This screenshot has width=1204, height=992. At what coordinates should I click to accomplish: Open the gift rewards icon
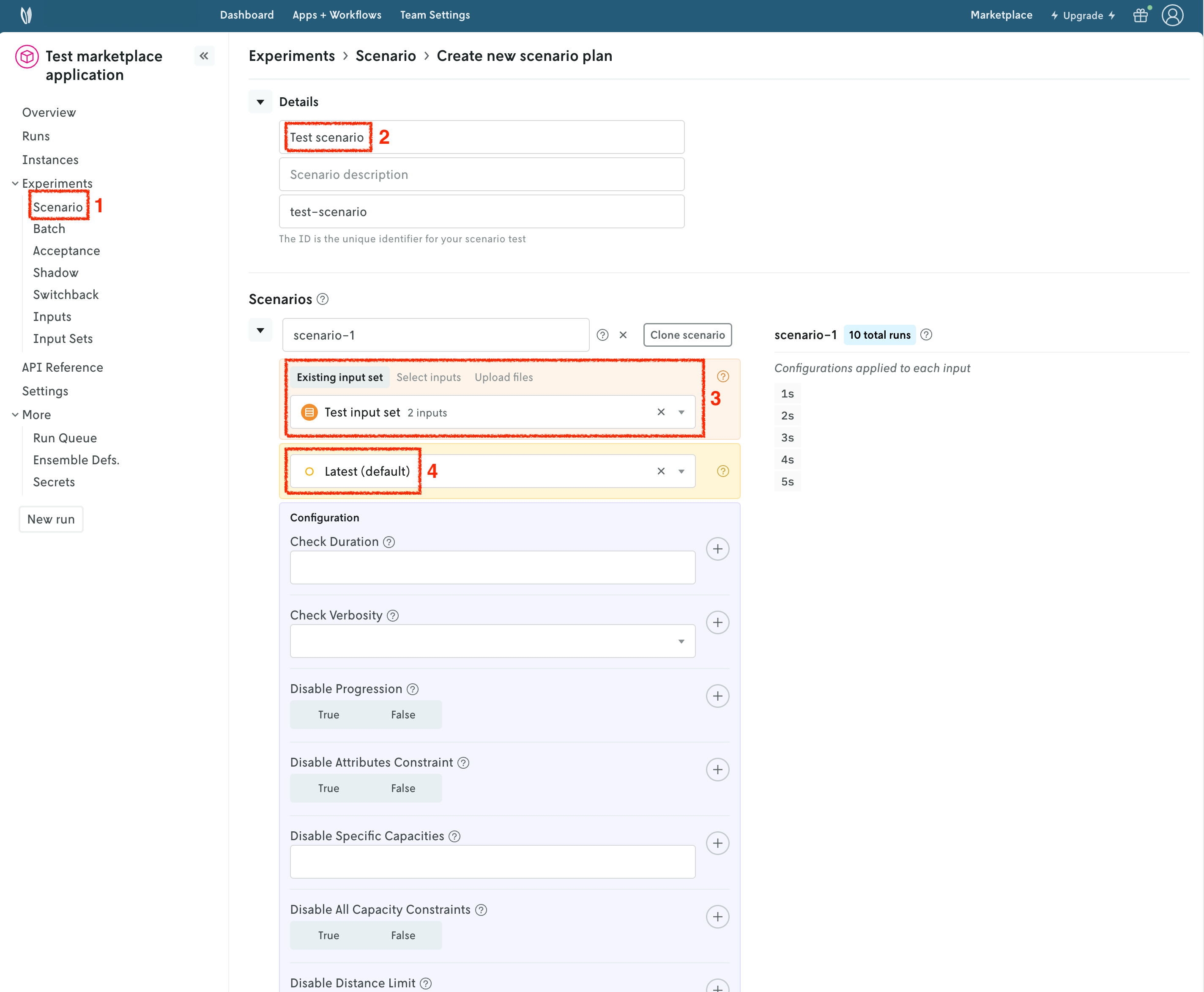click(x=1140, y=15)
